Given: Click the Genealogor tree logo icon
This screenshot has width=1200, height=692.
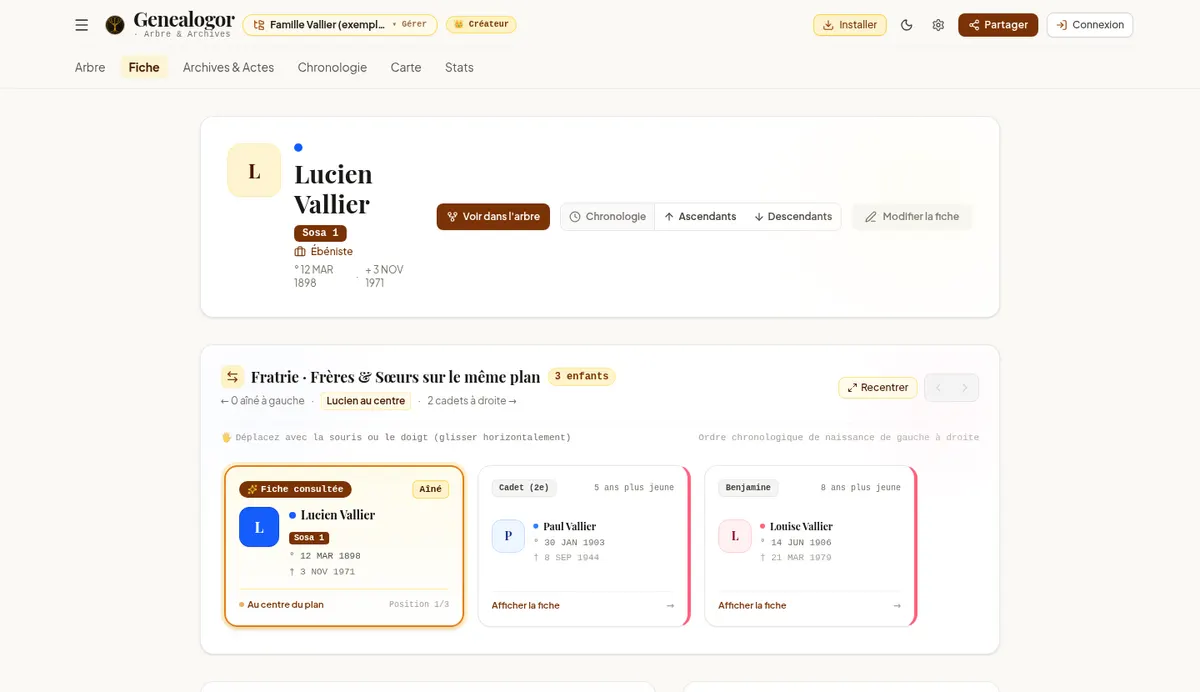Looking at the screenshot, I should coord(115,25).
